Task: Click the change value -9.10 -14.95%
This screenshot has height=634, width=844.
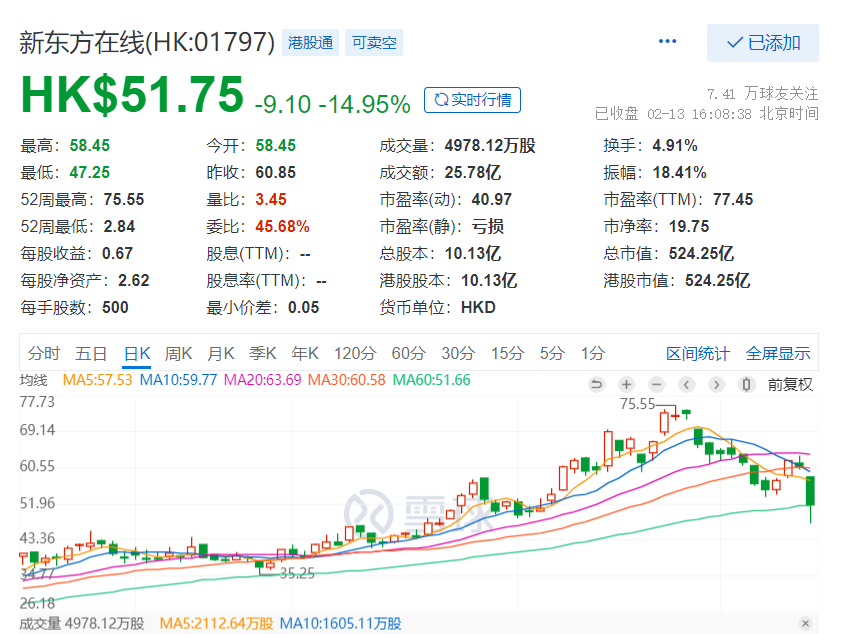Action: (x=333, y=104)
